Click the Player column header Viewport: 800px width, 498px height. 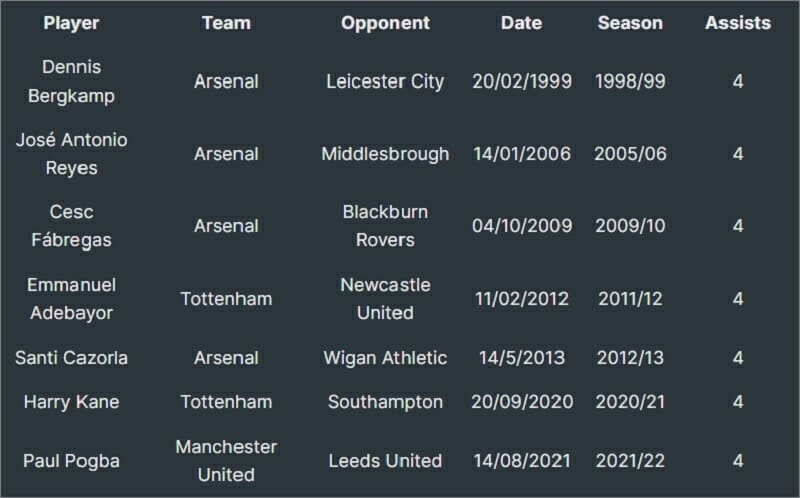71,23
